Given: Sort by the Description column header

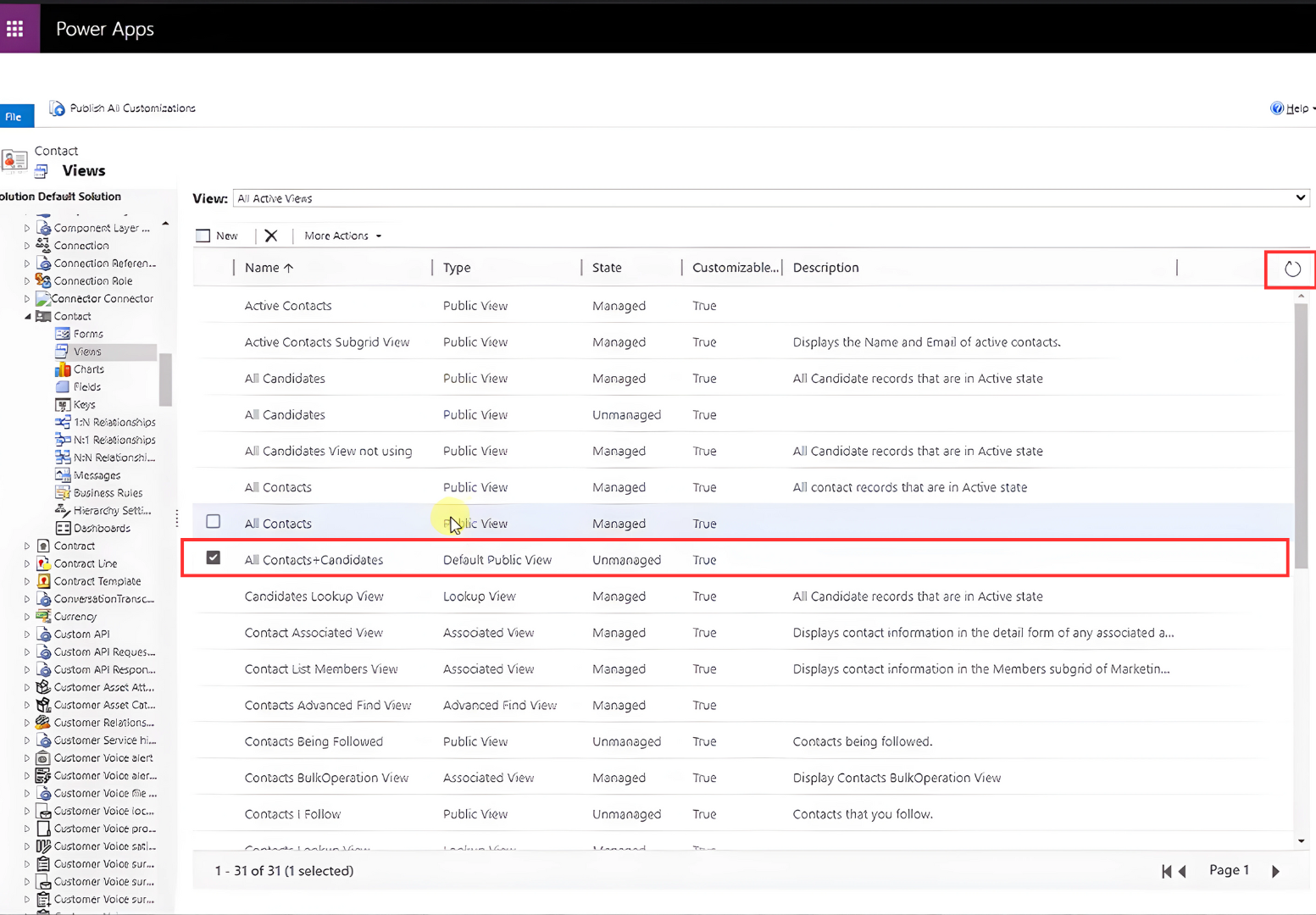Looking at the screenshot, I should [825, 268].
